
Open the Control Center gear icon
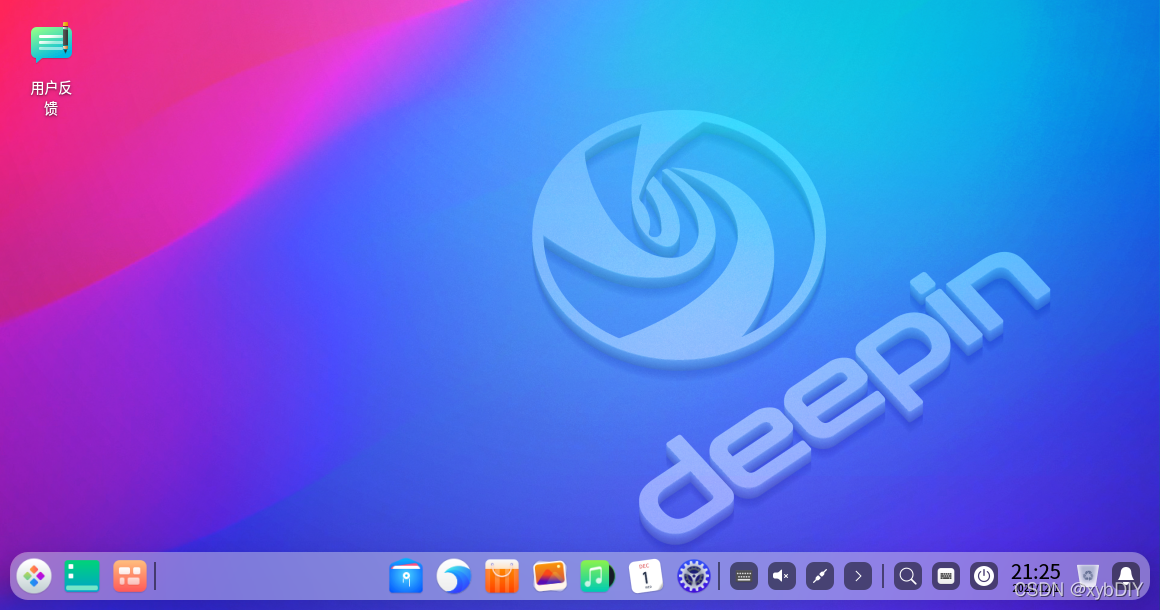693,576
